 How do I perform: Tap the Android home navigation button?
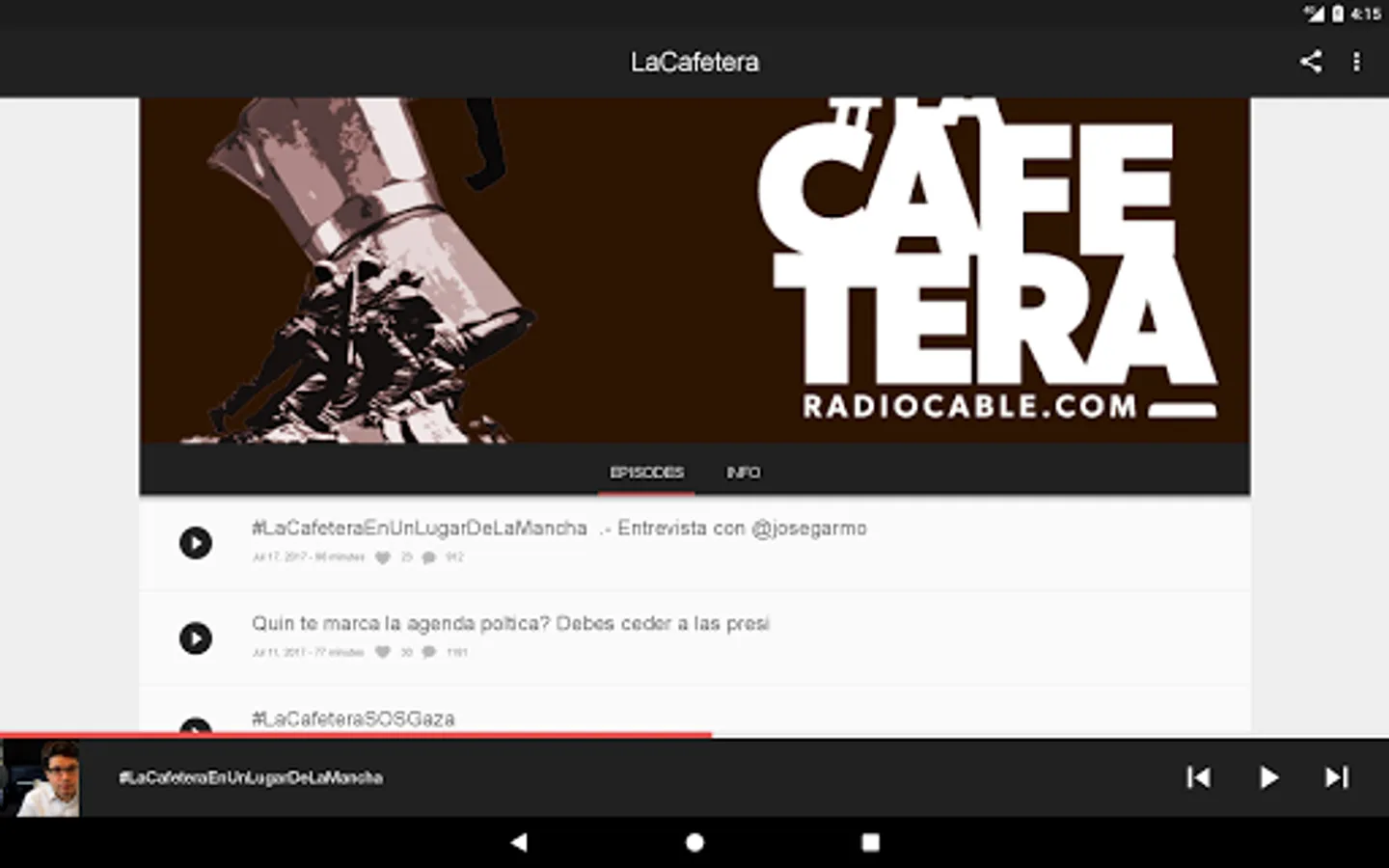point(694,842)
